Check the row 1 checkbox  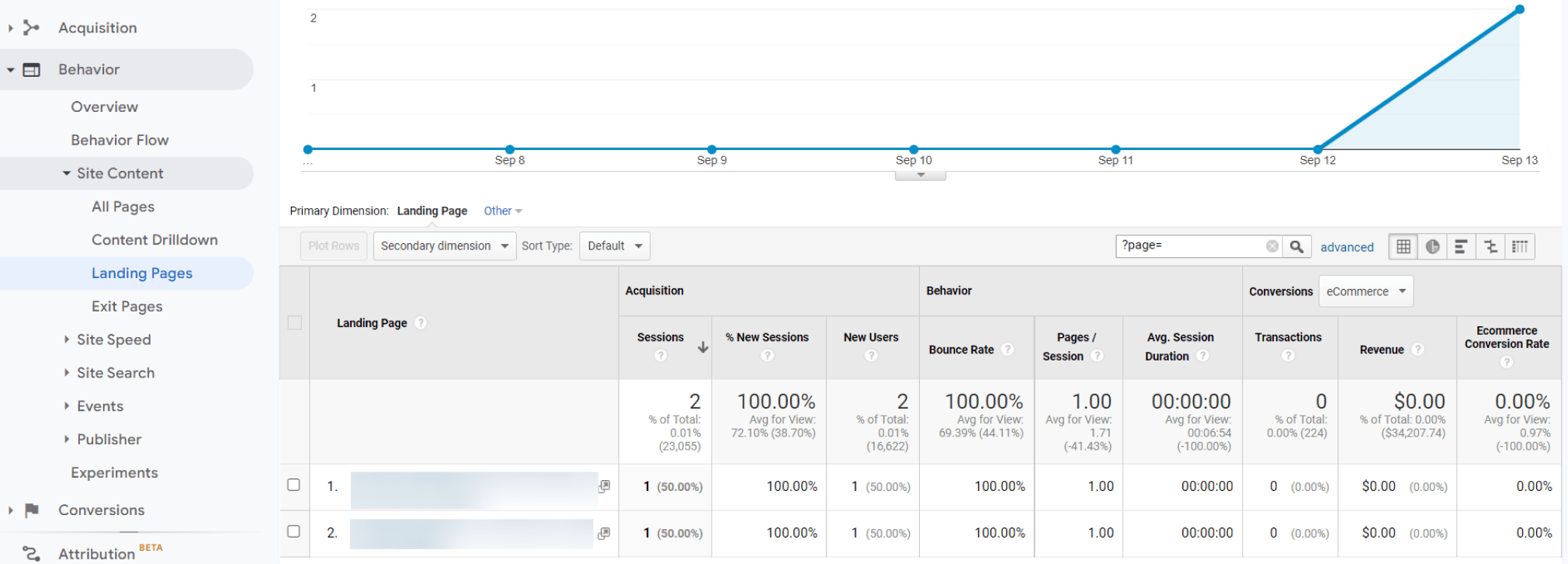293,485
